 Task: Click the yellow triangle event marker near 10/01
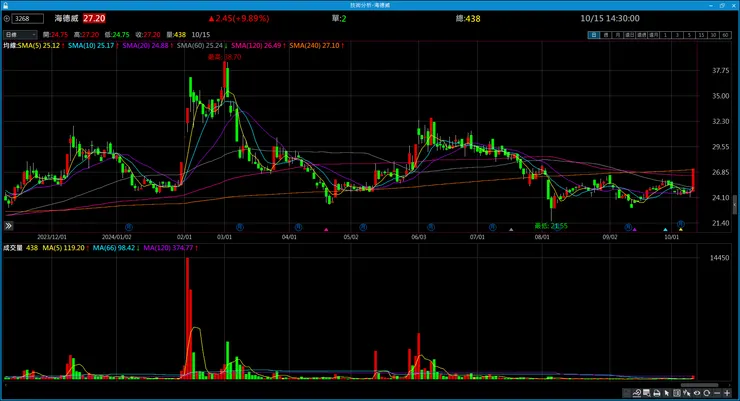(681, 230)
